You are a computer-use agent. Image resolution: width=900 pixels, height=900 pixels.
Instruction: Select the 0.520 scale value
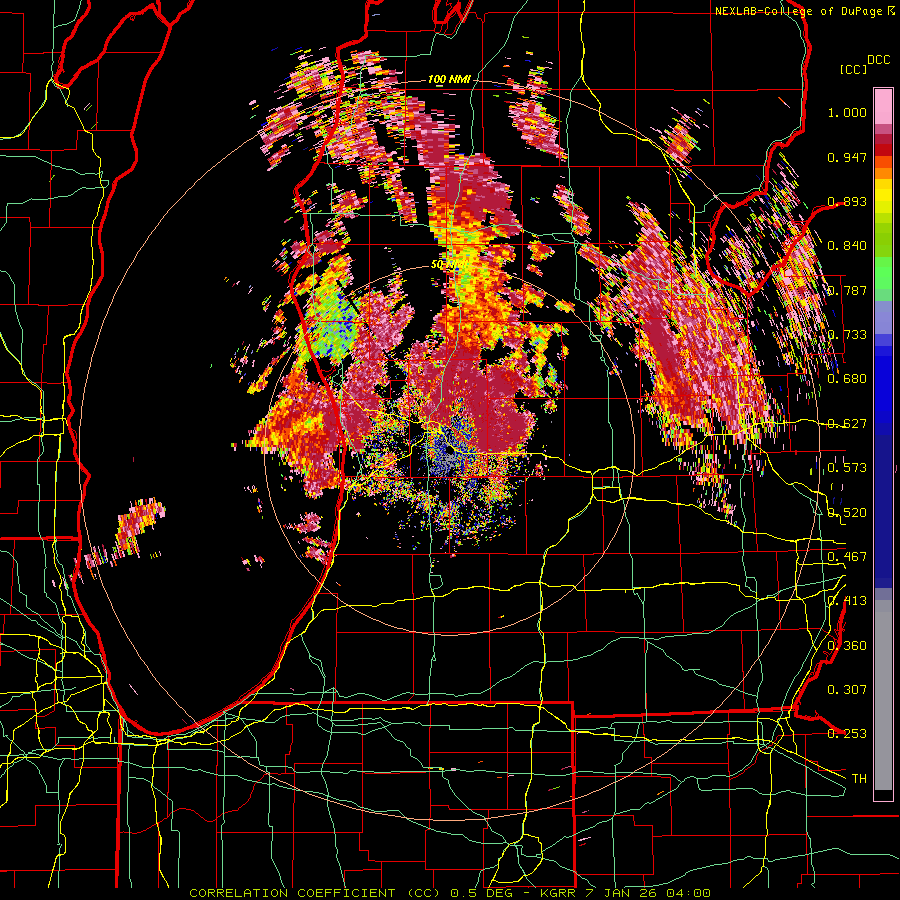(847, 513)
